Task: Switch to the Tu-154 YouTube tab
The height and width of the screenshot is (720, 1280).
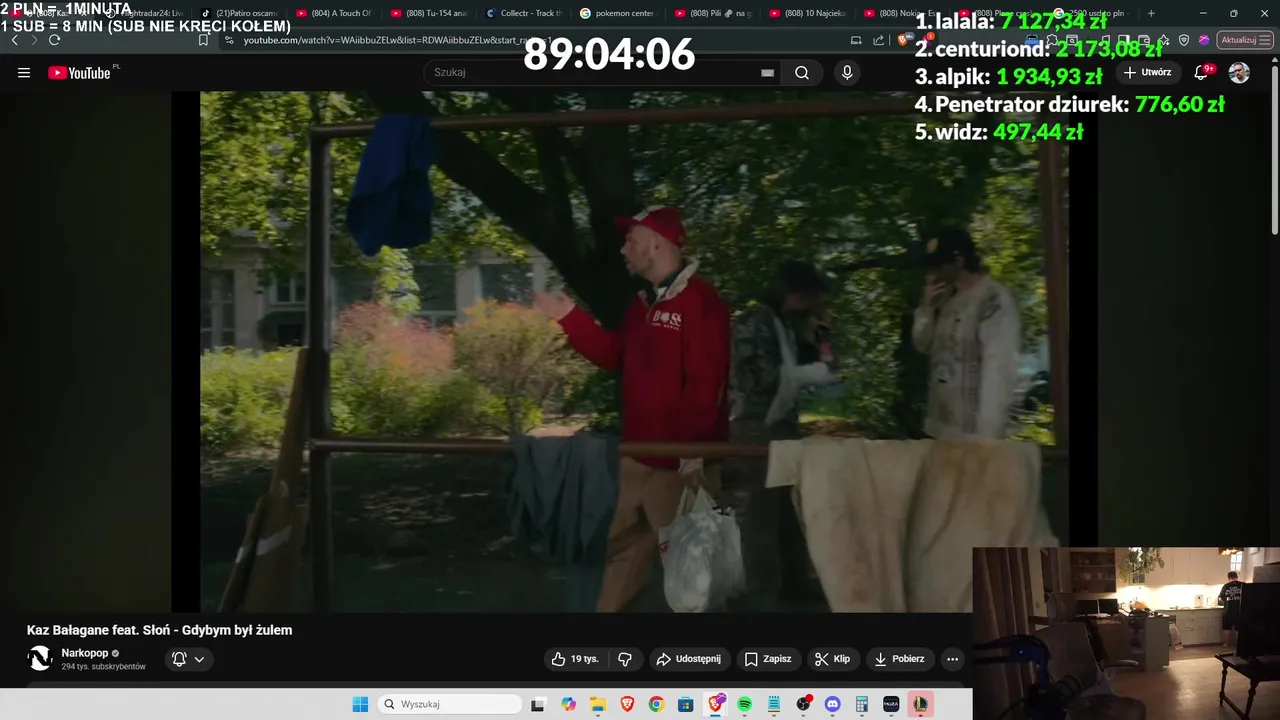Action: click(x=430, y=13)
